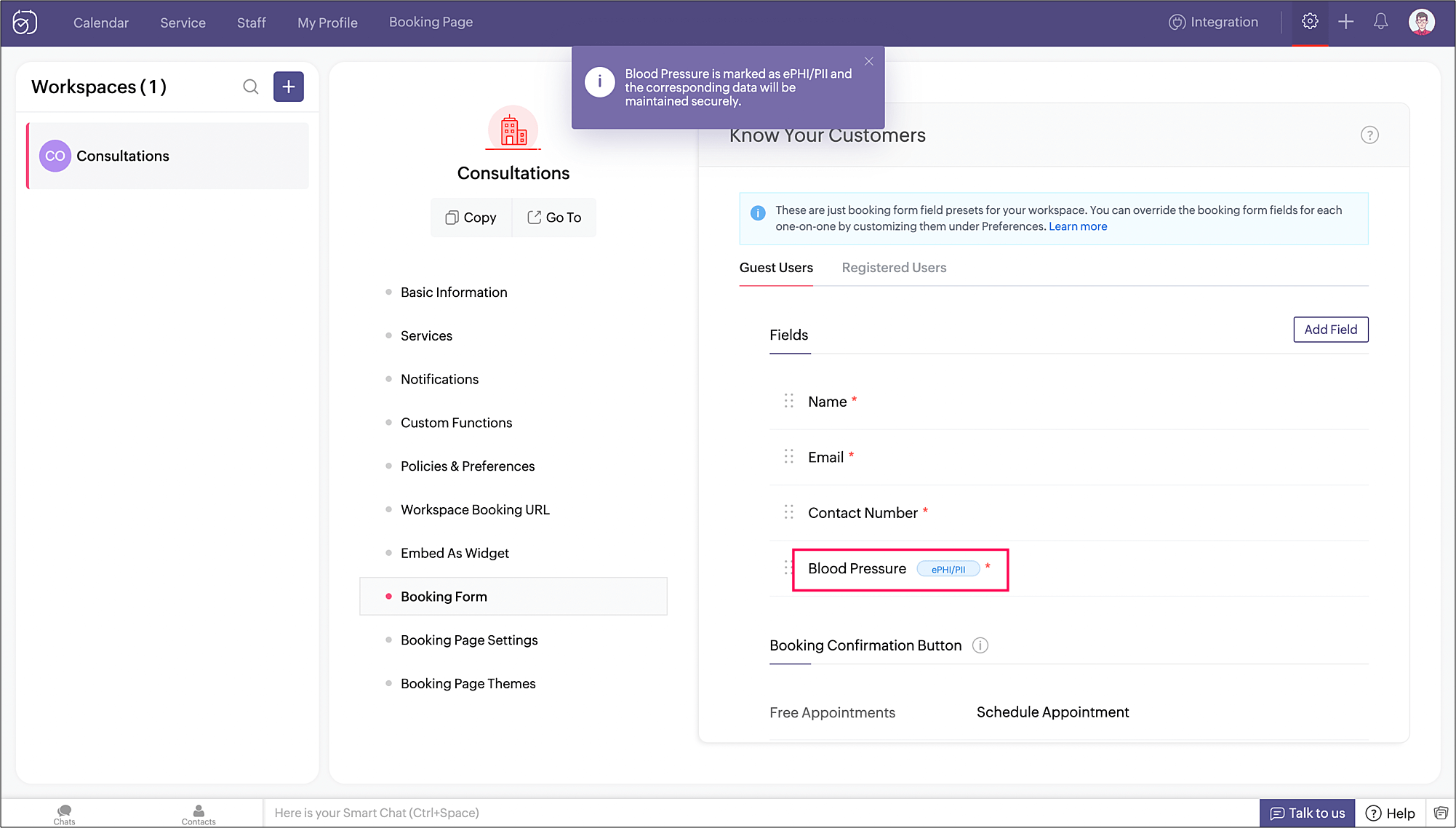1456x828 pixels.
Task: Add a new workspace with plus button
Action: point(289,87)
